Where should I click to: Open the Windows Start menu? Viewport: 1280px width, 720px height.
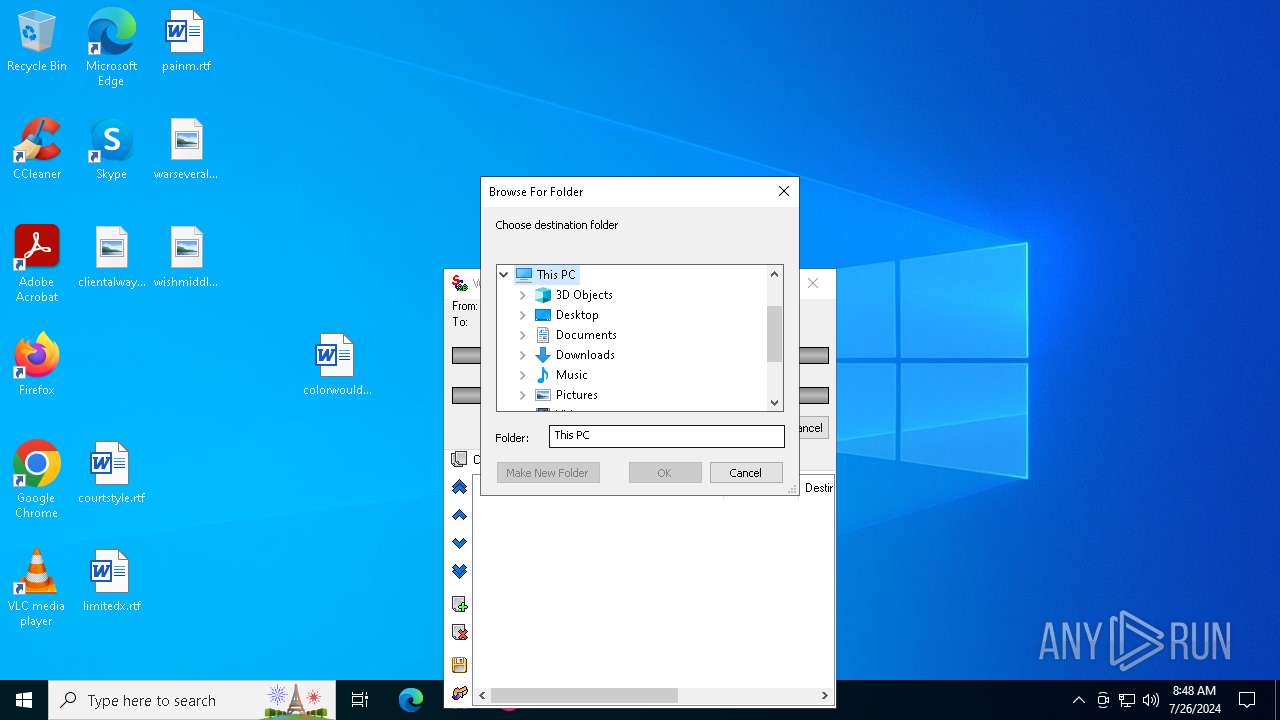pos(24,700)
